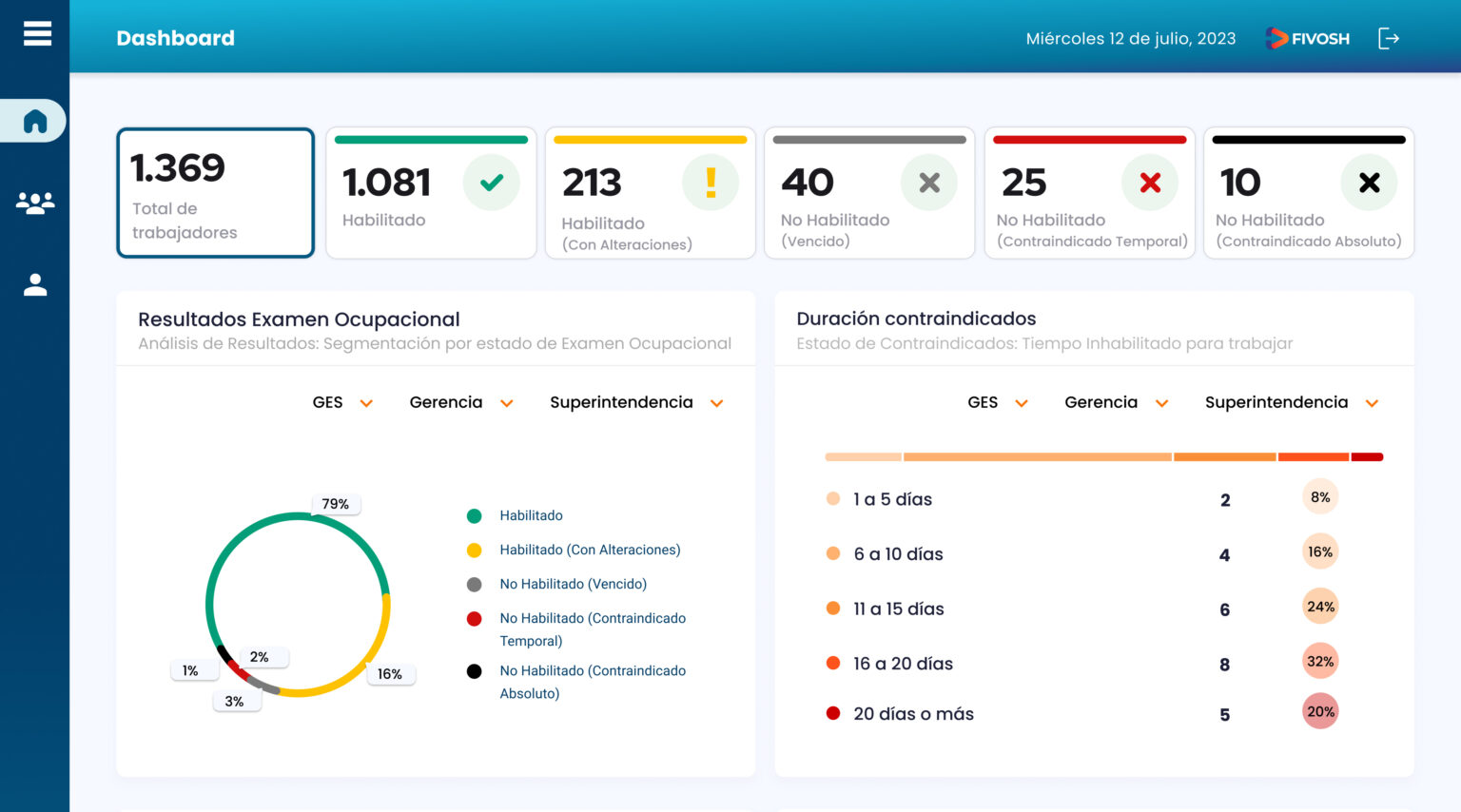Select the single user profile sidebar icon
The width and height of the screenshot is (1461, 812).
pyautogui.click(x=35, y=285)
